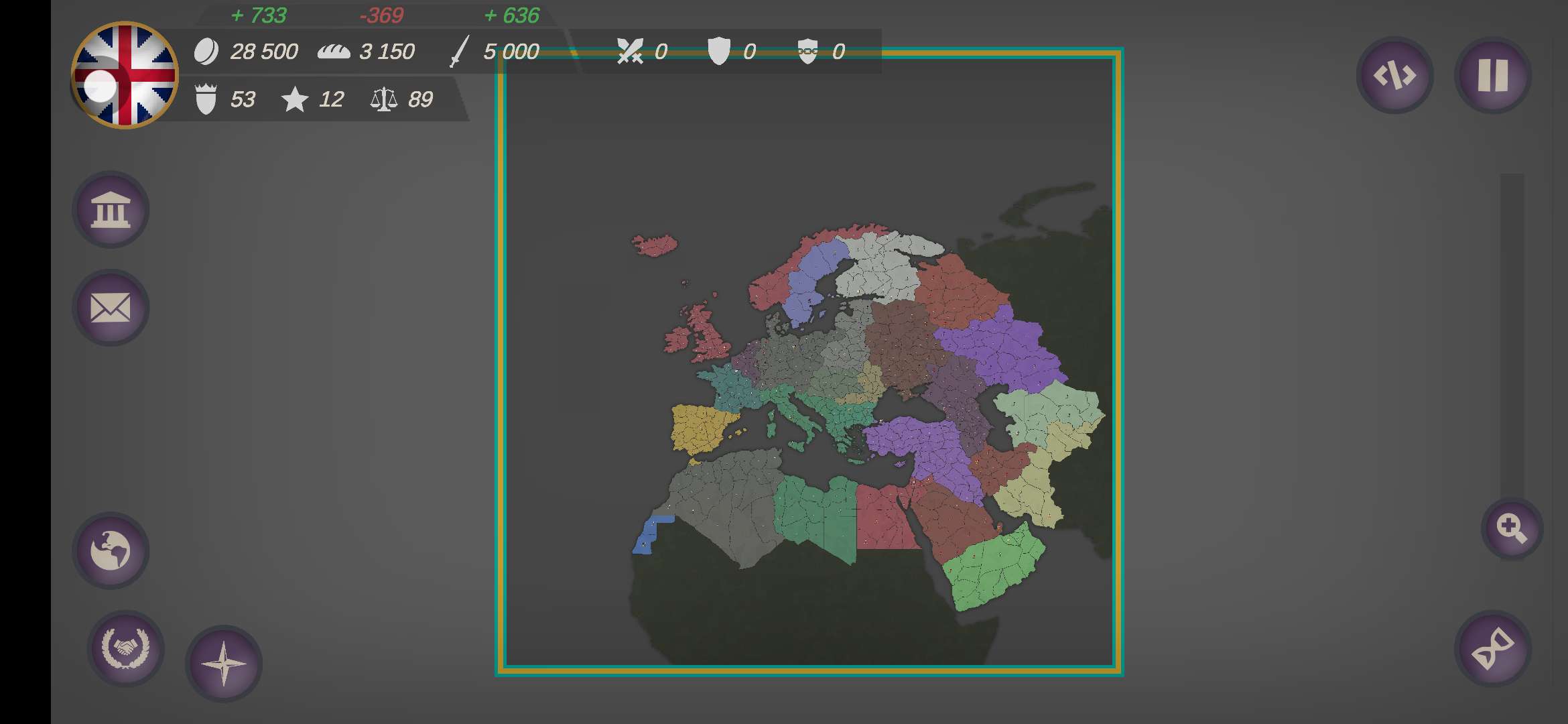Click the compass star button
Image resolution: width=1568 pixels, height=724 pixels.
tap(224, 664)
